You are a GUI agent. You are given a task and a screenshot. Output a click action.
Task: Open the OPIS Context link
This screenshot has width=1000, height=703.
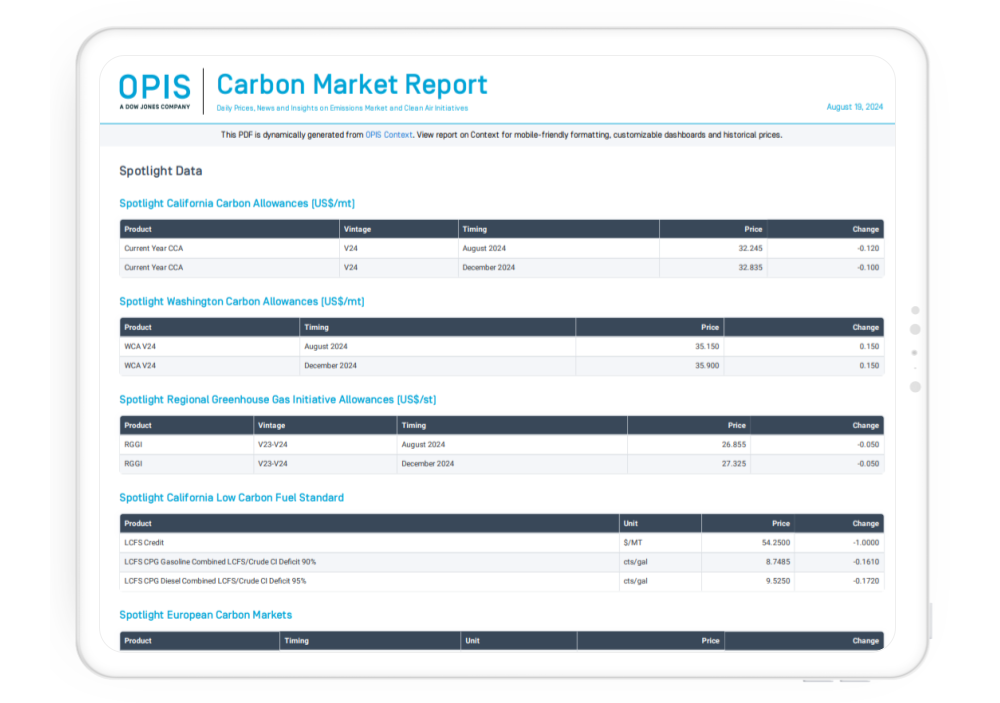(x=388, y=134)
